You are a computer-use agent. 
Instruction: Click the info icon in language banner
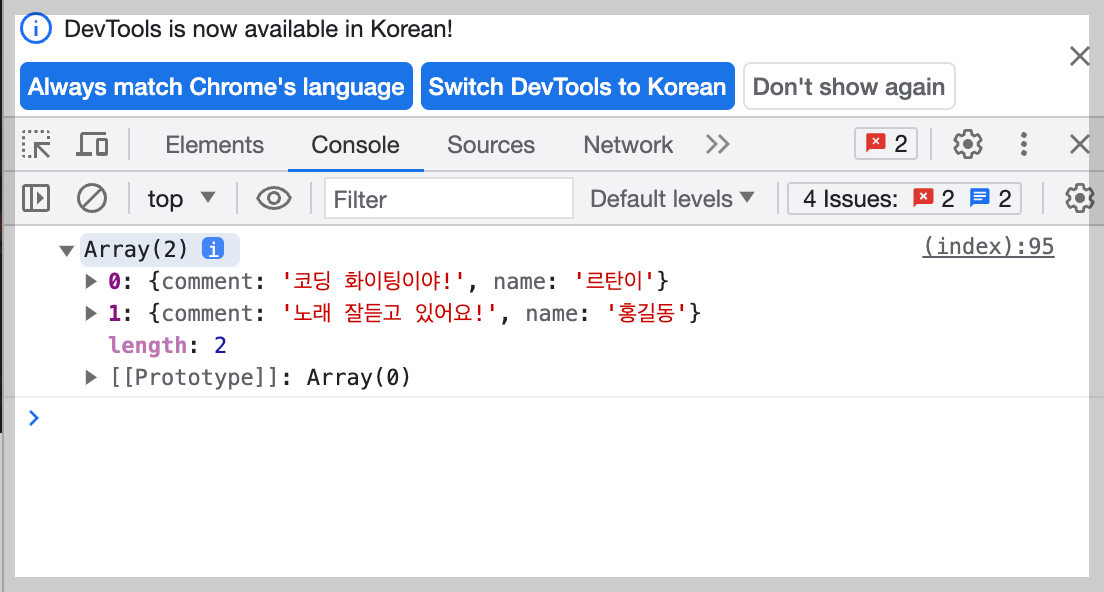36,29
